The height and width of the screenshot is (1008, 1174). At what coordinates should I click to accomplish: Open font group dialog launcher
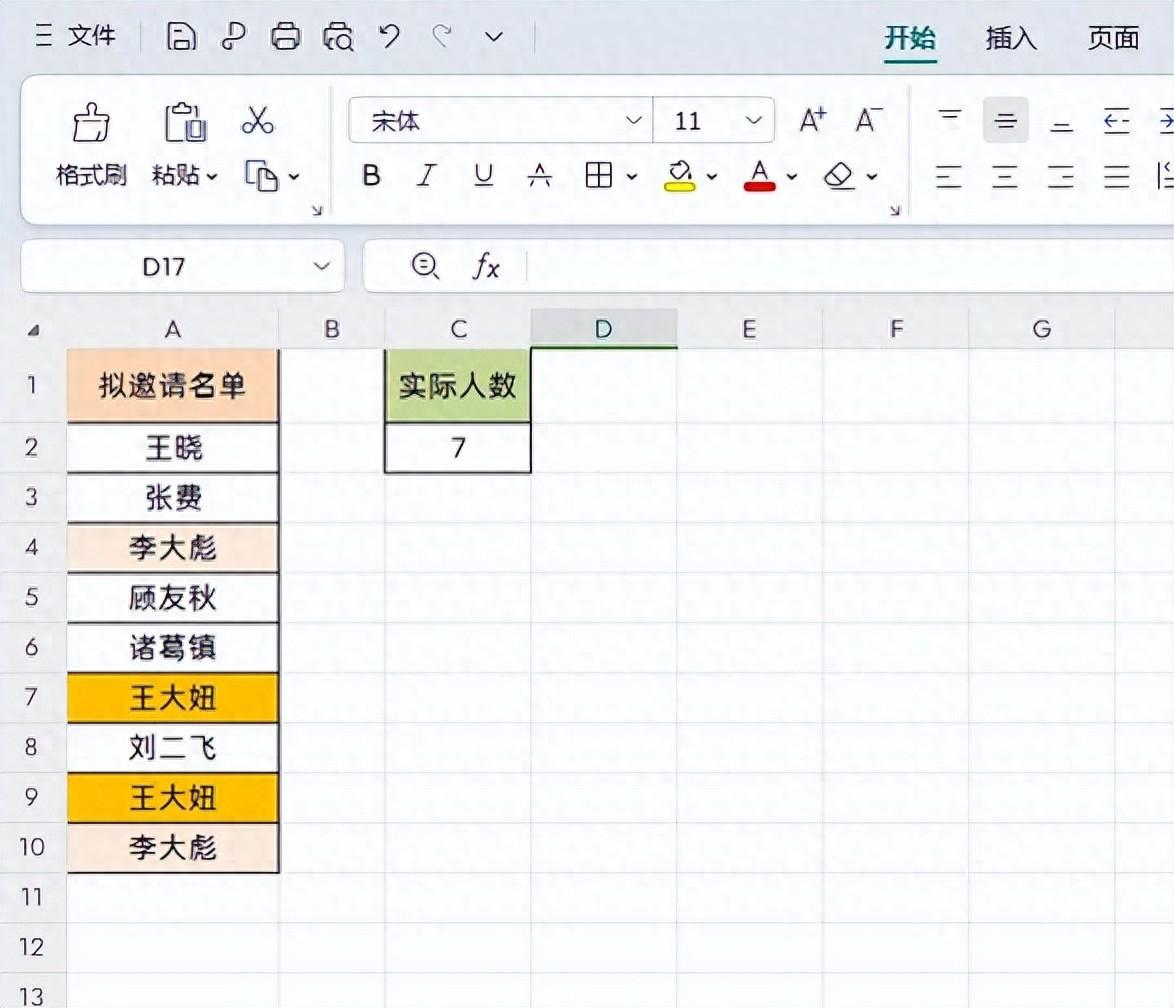tap(895, 211)
